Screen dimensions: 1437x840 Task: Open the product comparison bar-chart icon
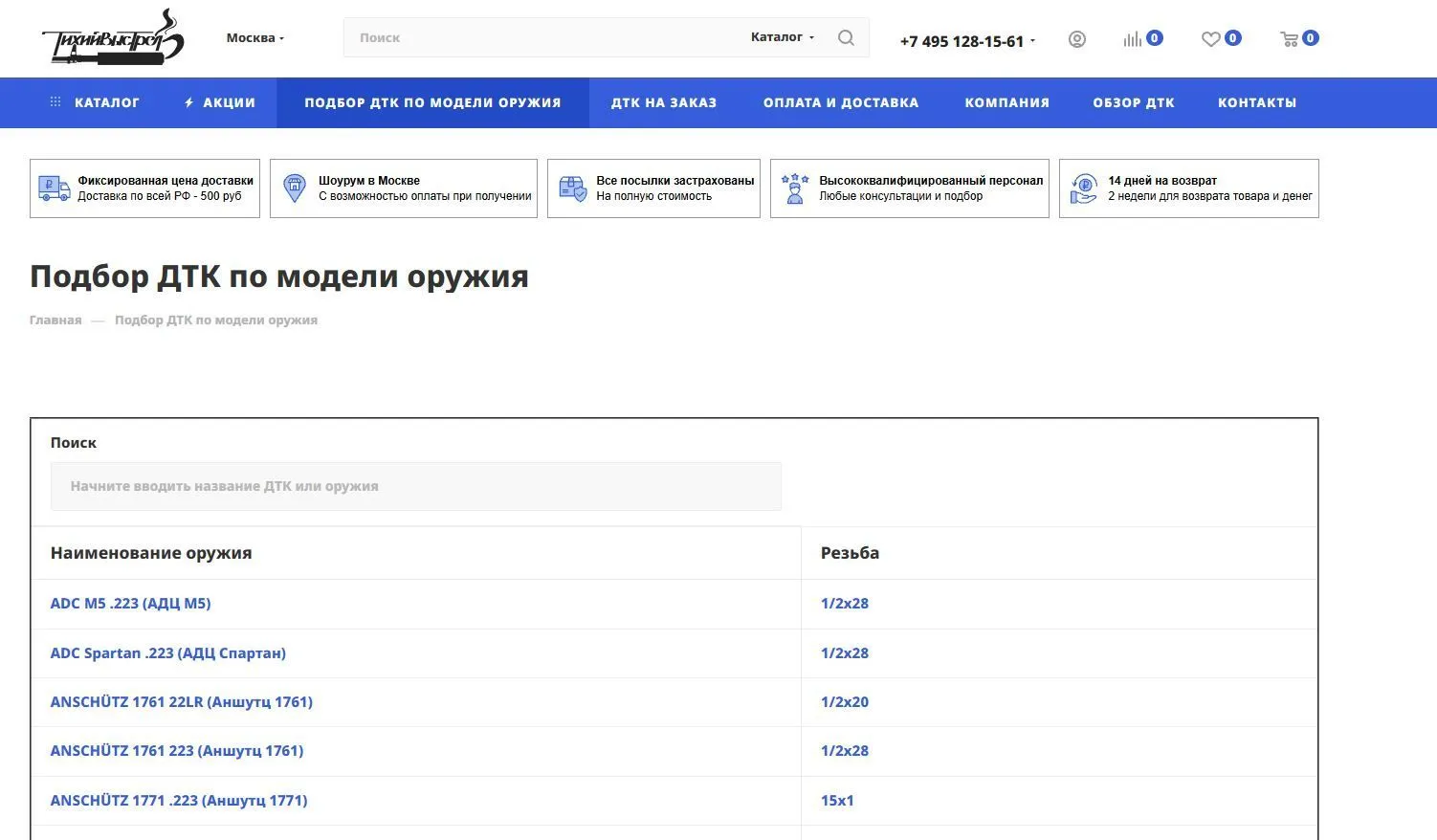tap(1133, 39)
